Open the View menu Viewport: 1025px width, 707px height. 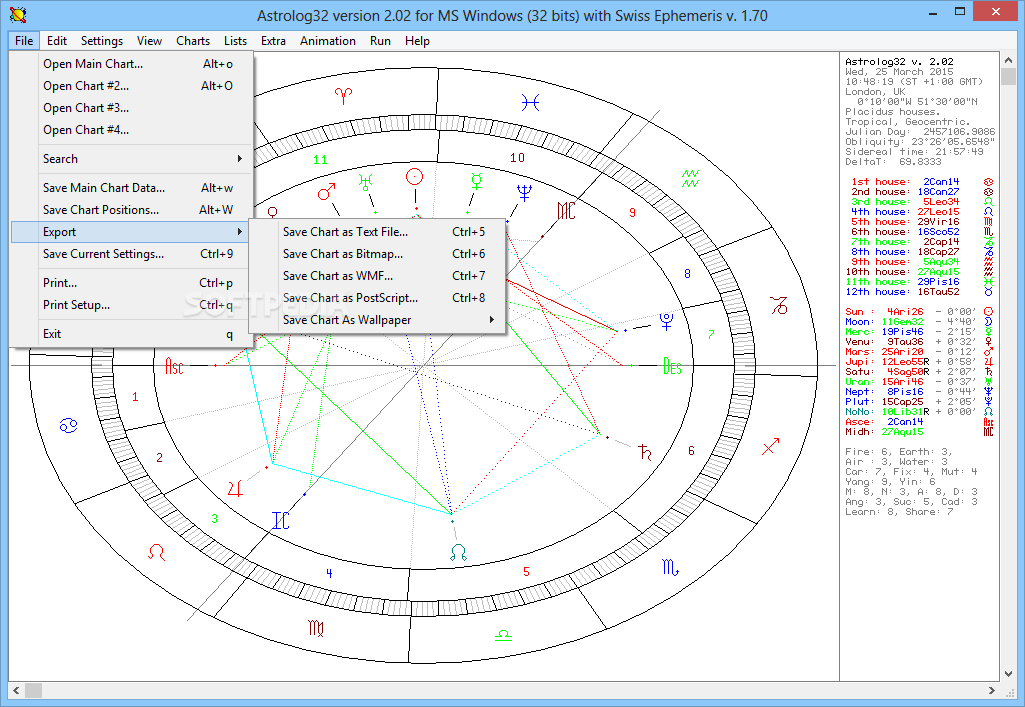149,41
